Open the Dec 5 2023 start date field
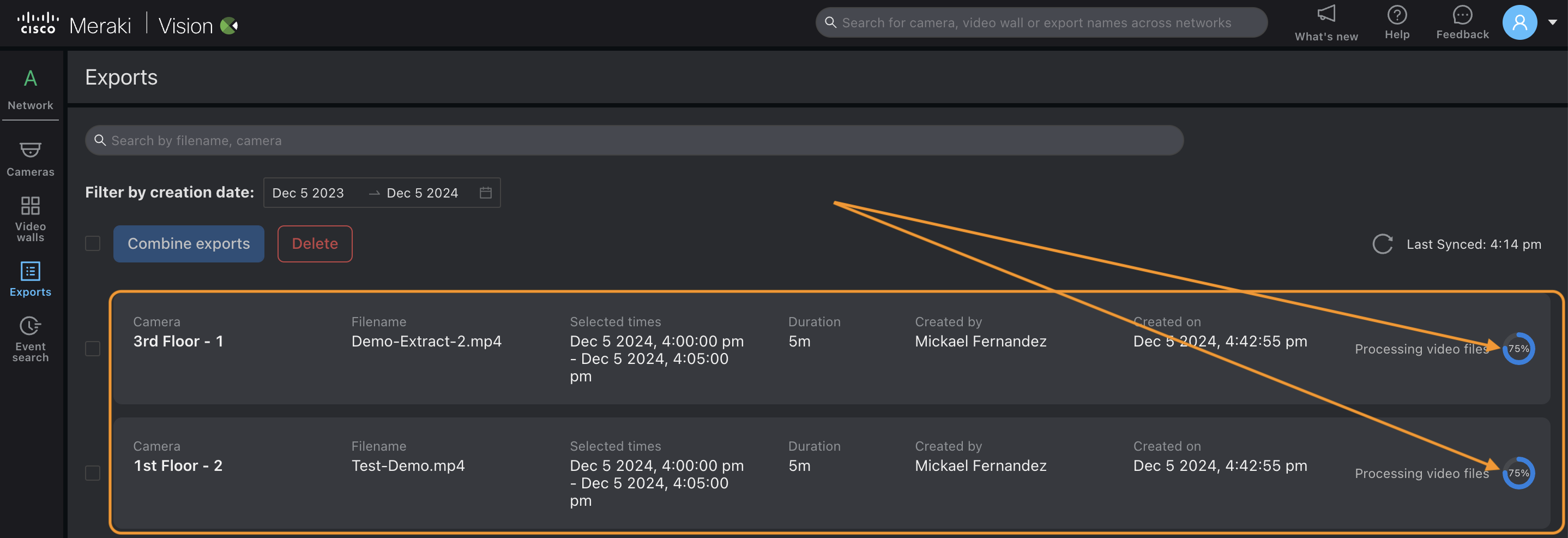Image resolution: width=1568 pixels, height=538 pixels. click(x=309, y=193)
